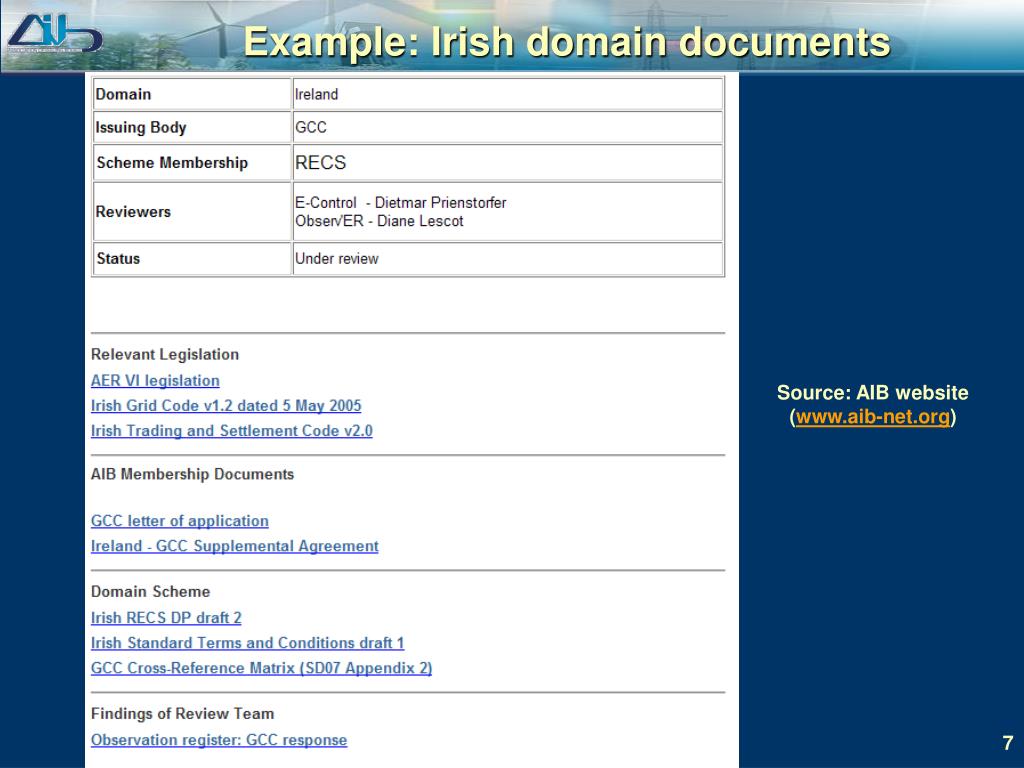Open Irish Standard Terms and Conditions draft 1
Image resolution: width=1024 pixels, height=768 pixels.
pyautogui.click(x=248, y=643)
